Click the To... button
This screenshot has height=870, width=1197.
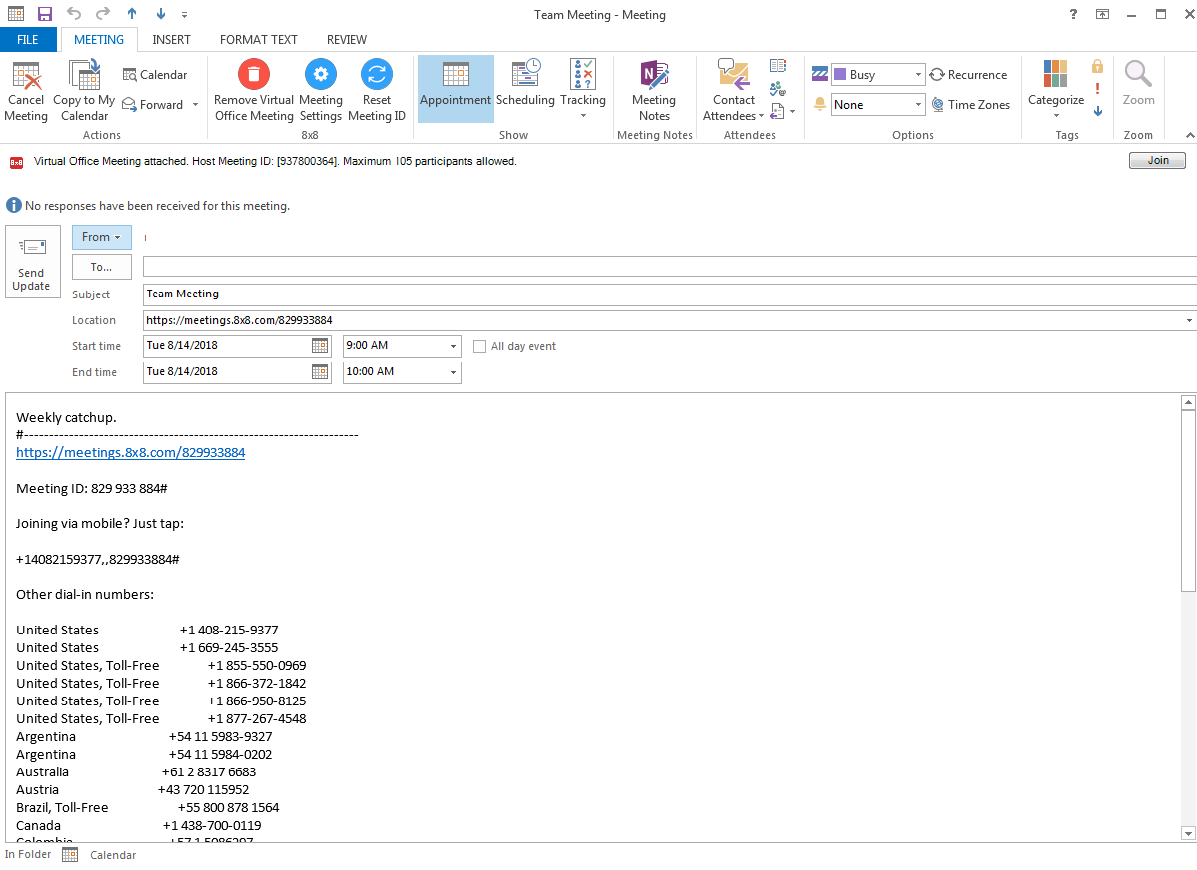click(102, 267)
